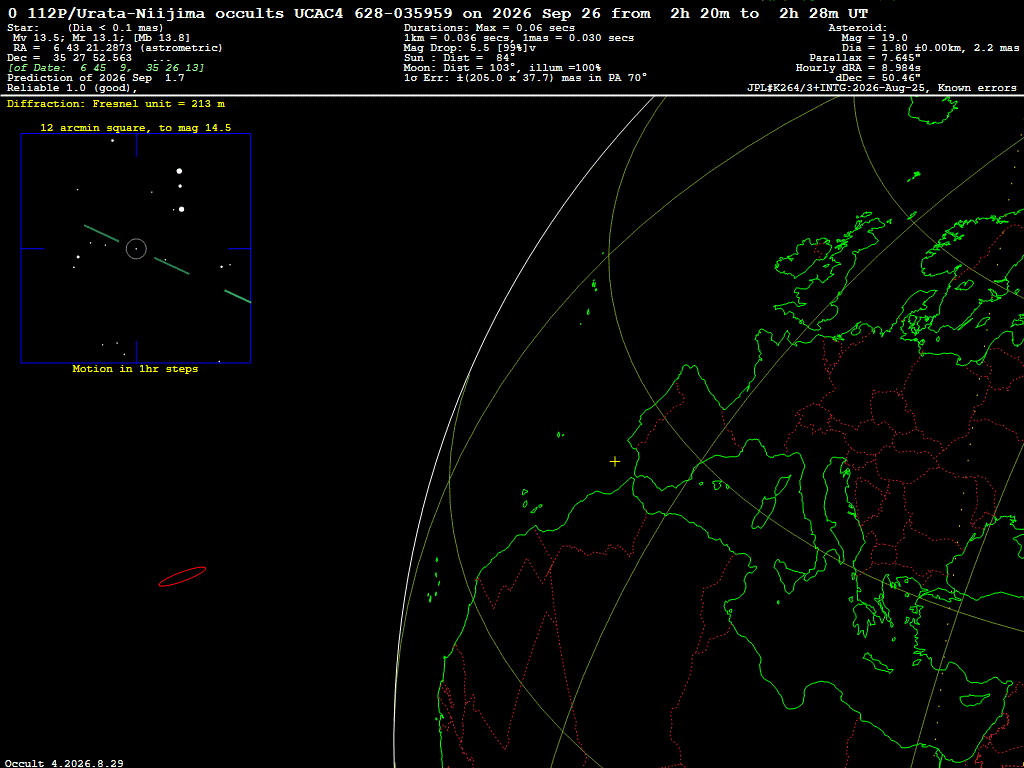Select the red error ellipse
The height and width of the screenshot is (768, 1024).
pos(182,577)
